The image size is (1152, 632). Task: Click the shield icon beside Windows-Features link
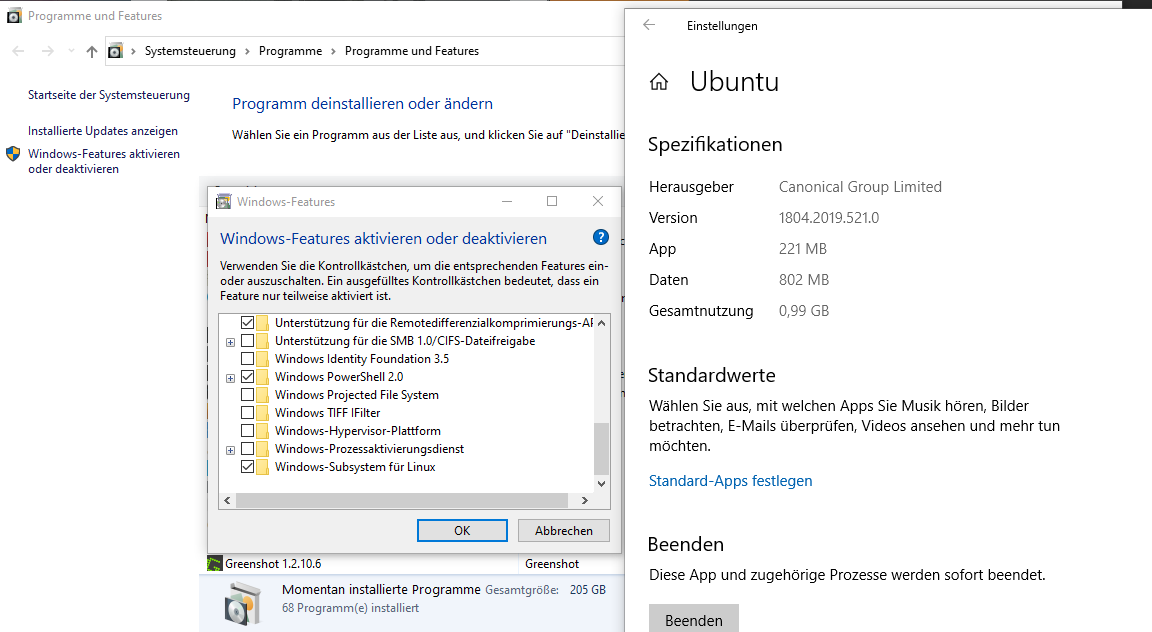coord(12,154)
